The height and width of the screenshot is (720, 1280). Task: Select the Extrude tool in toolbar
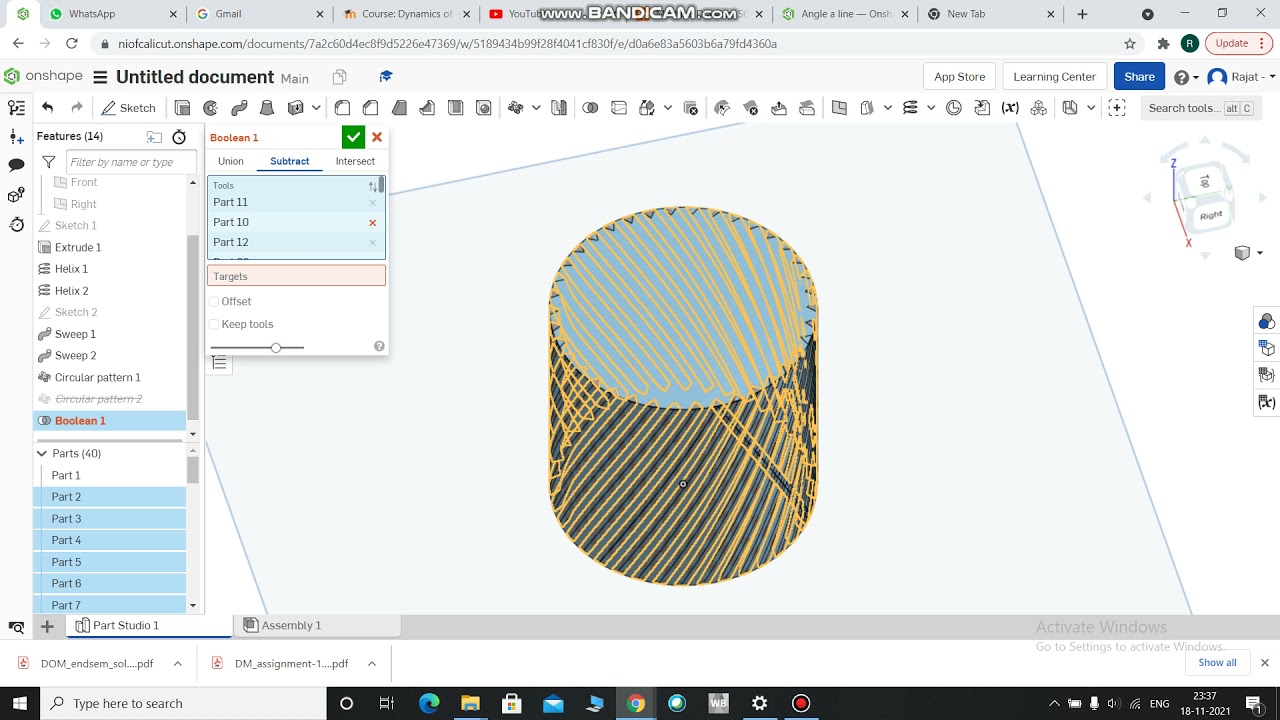click(182, 108)
